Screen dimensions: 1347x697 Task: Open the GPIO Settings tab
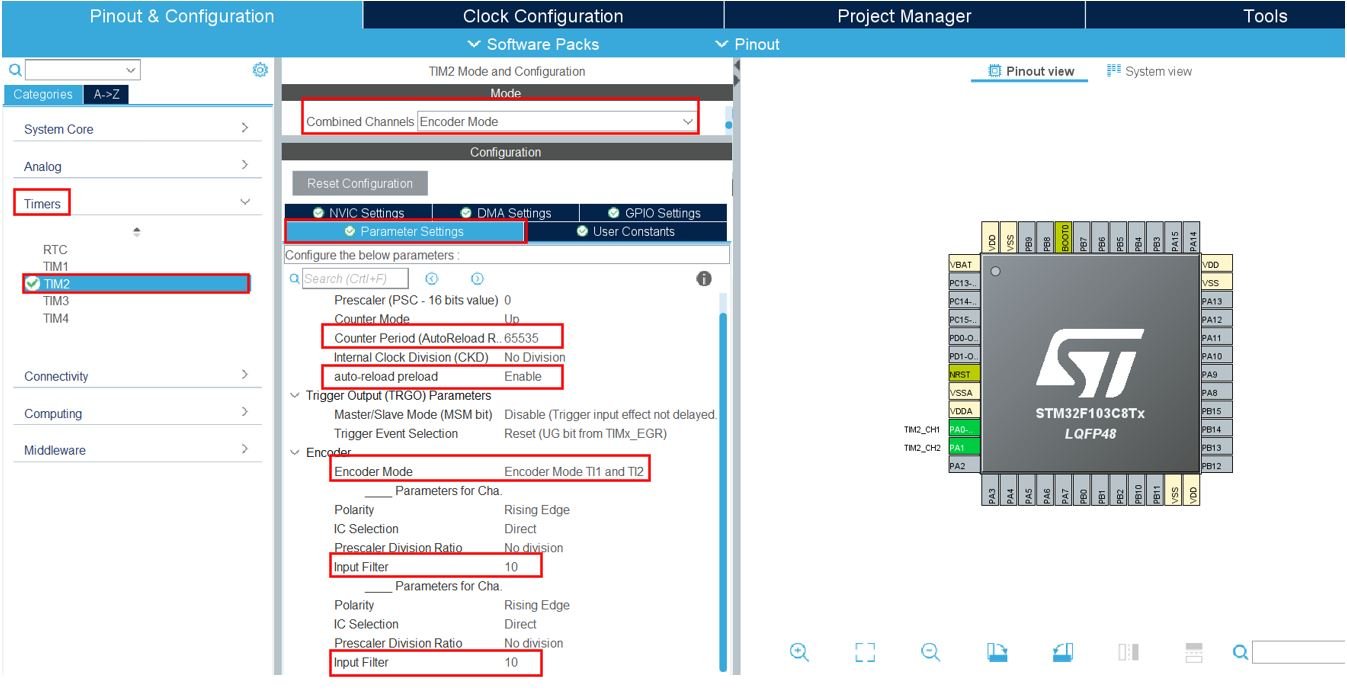[x=654, y=212]
